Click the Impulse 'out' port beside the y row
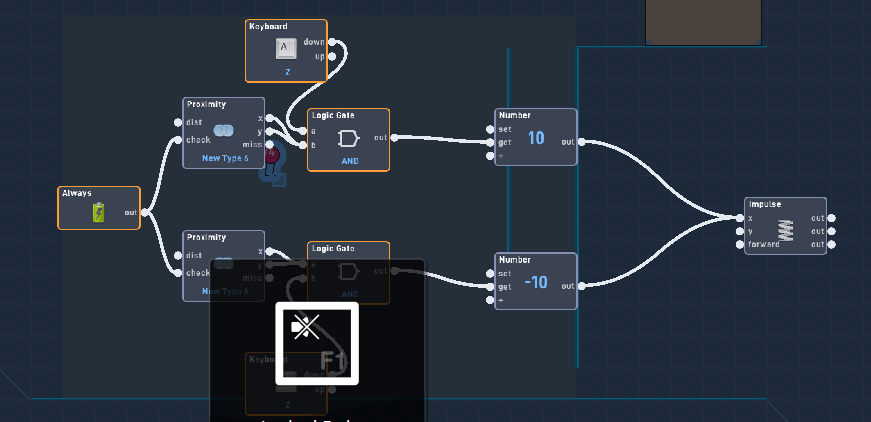 tap(831, 232)
